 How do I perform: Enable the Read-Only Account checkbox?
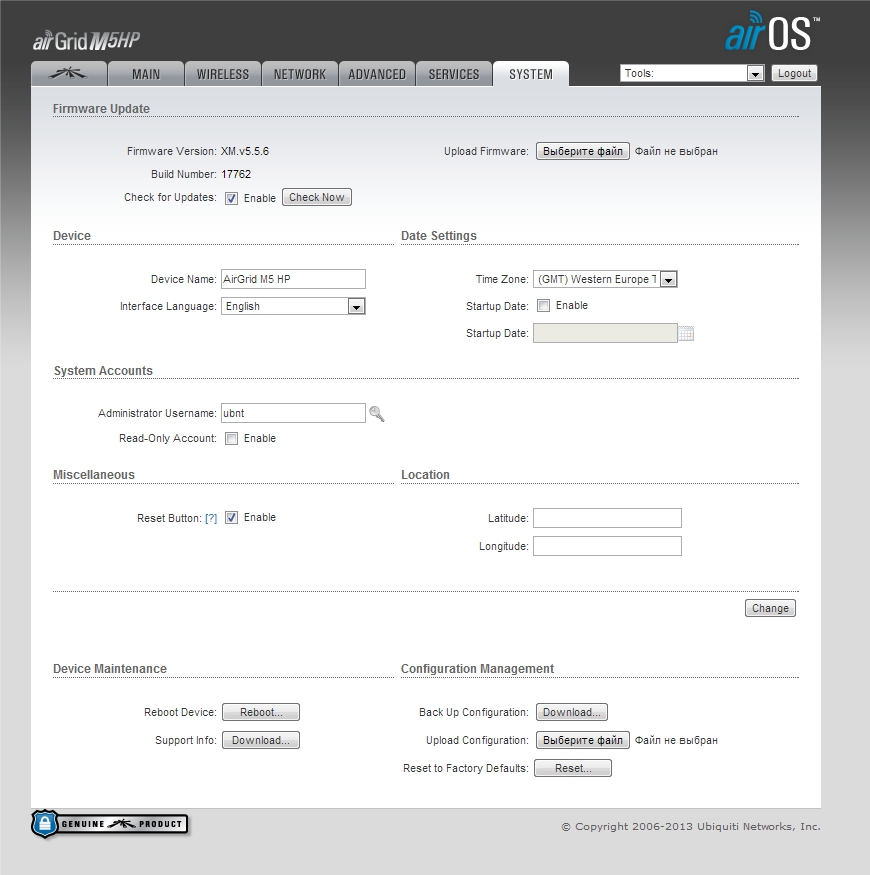coord(231,438)
